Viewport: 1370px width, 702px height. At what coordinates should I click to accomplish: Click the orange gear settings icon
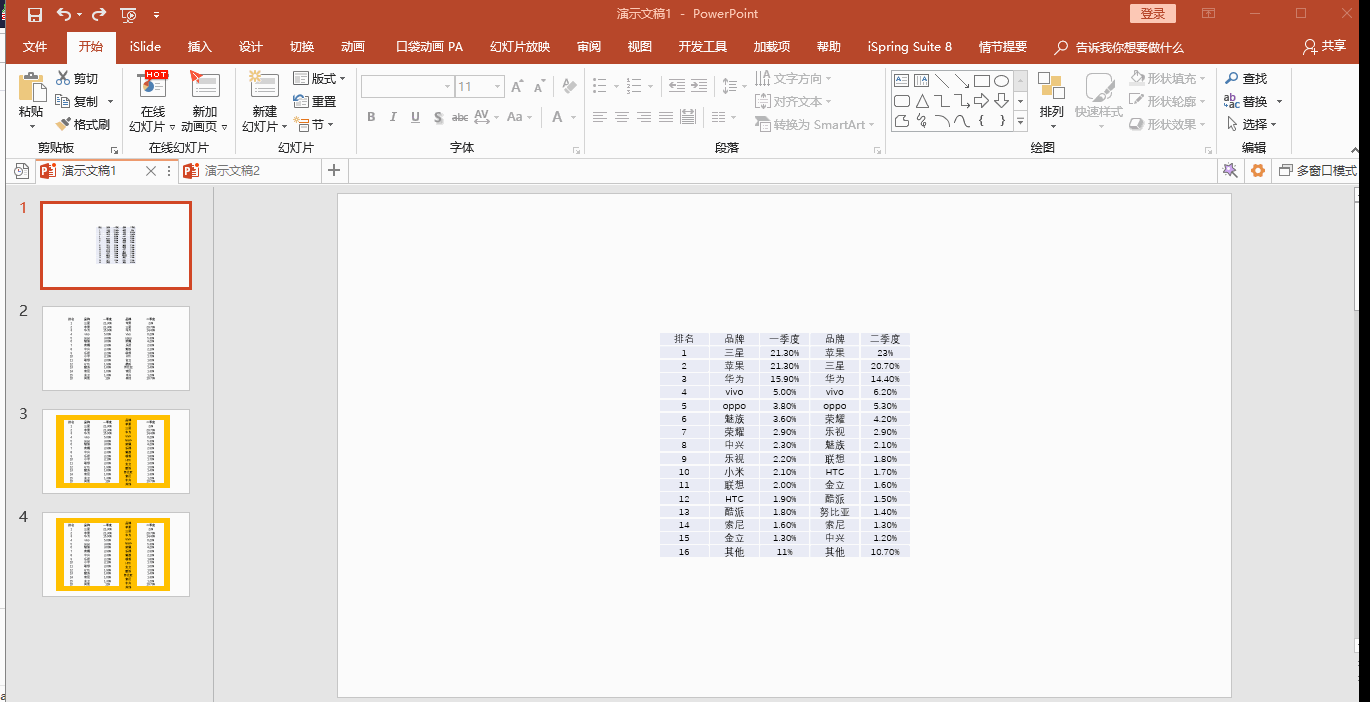[x=1258, y=171]
